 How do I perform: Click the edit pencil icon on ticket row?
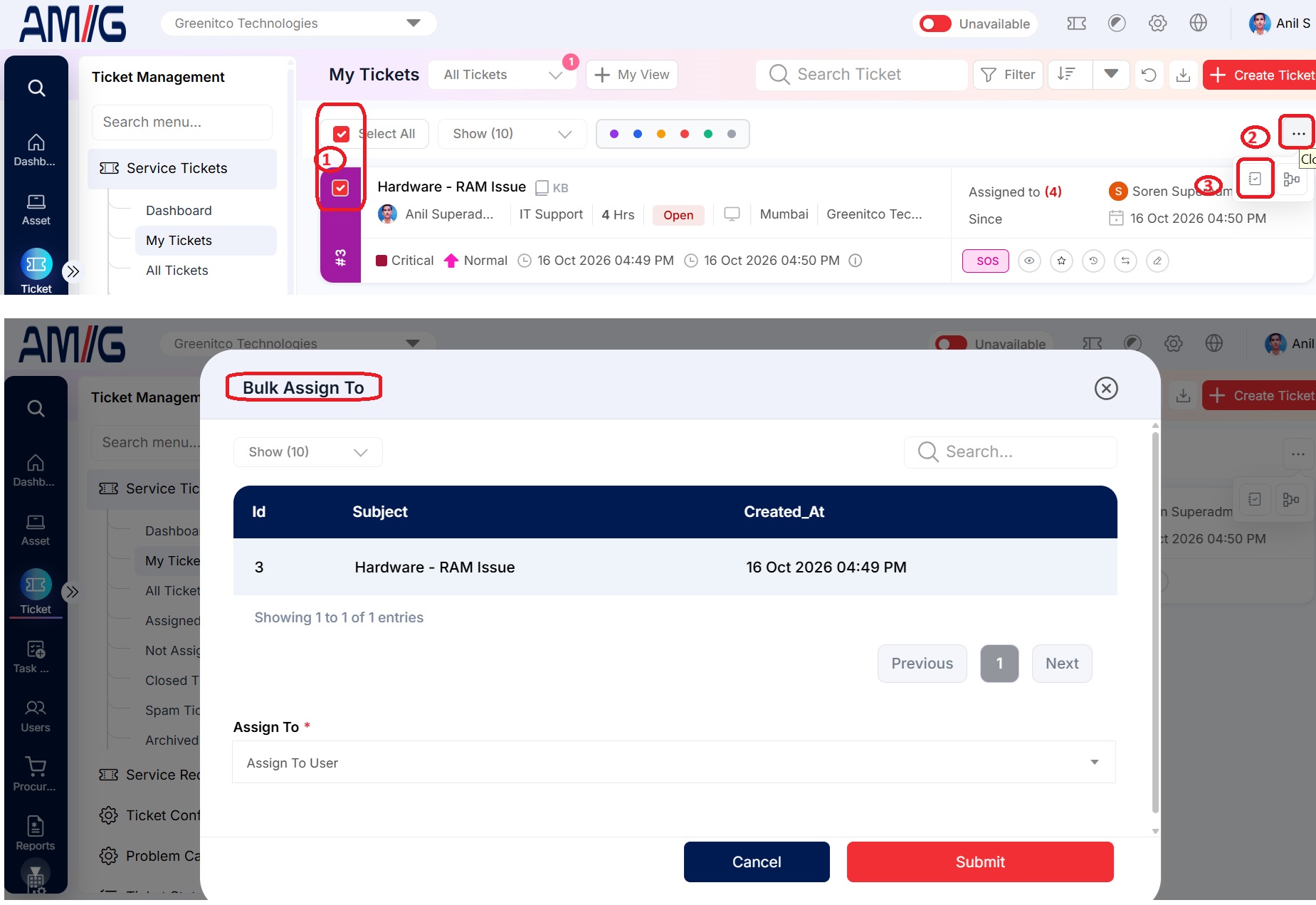tap(1157, 261)
